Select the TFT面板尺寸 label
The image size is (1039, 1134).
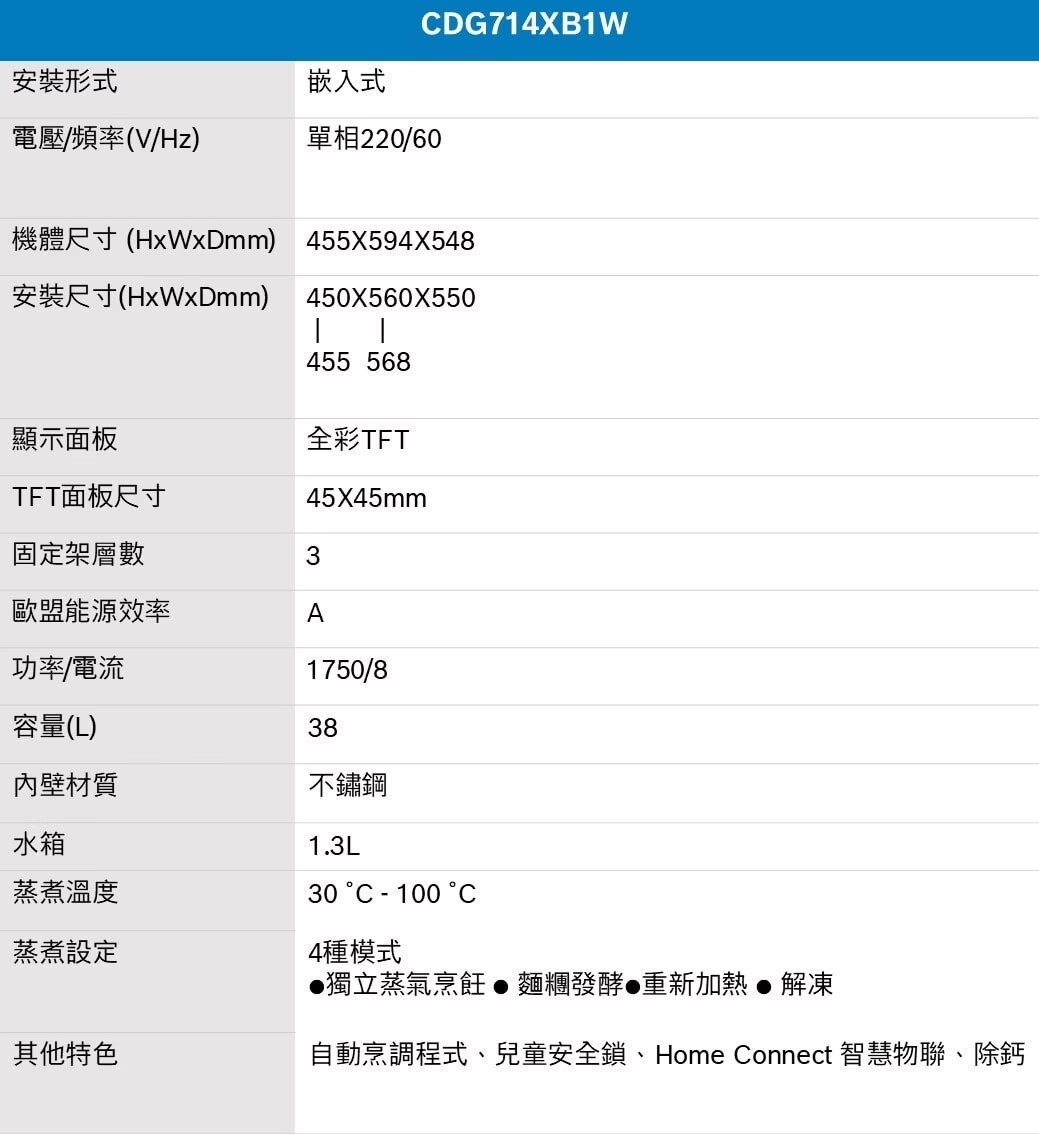tap(89, 497)
